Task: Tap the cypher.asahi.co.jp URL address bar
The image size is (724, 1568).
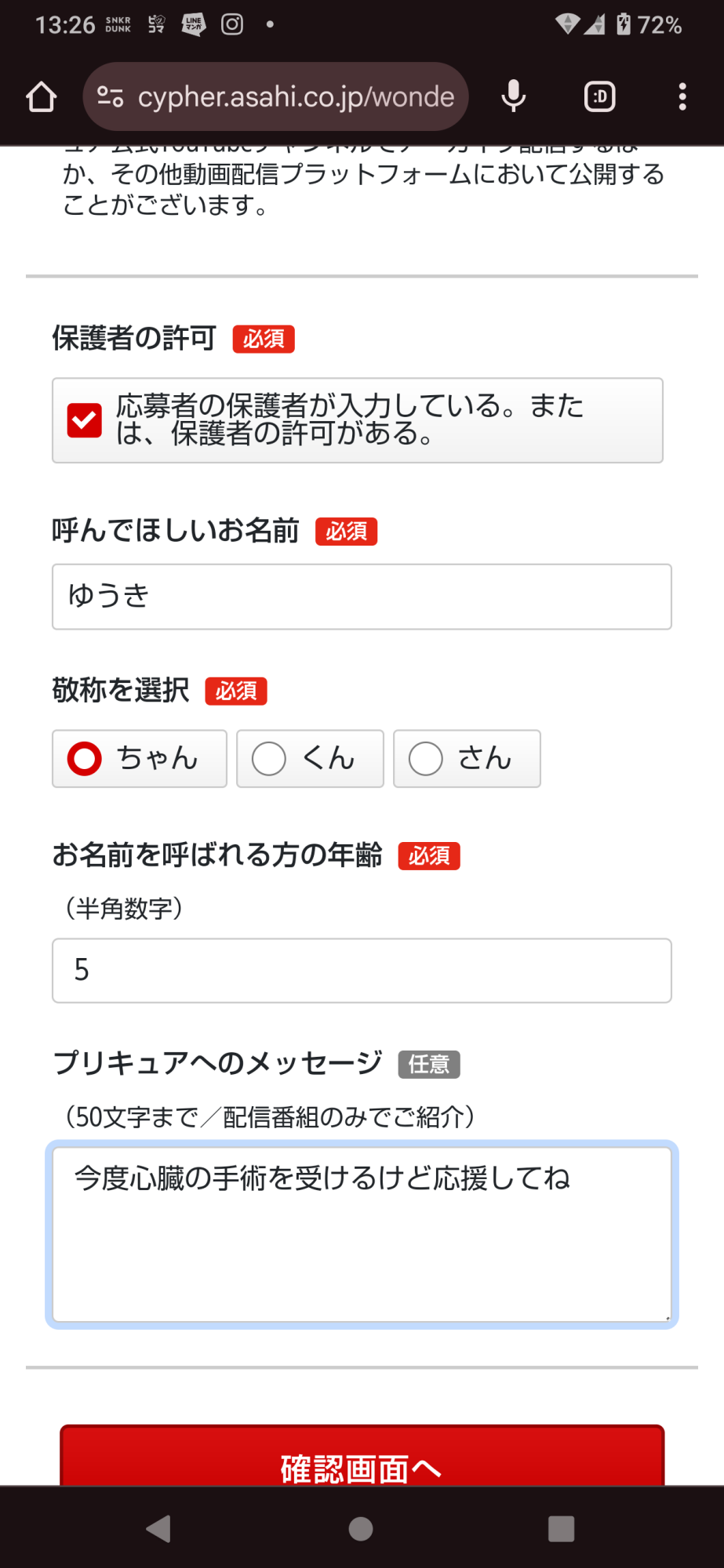Action: click(296, 97)
